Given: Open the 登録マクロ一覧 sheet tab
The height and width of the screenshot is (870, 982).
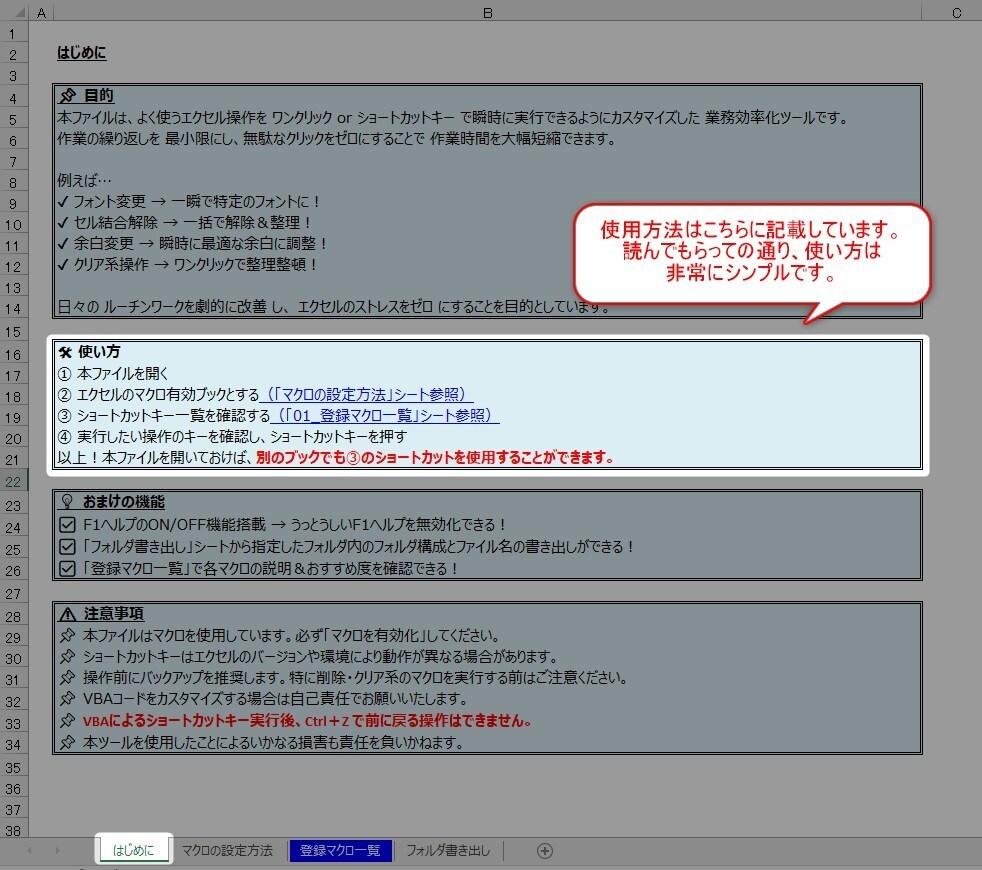Looking at the screenshot, I should (340, 850).
